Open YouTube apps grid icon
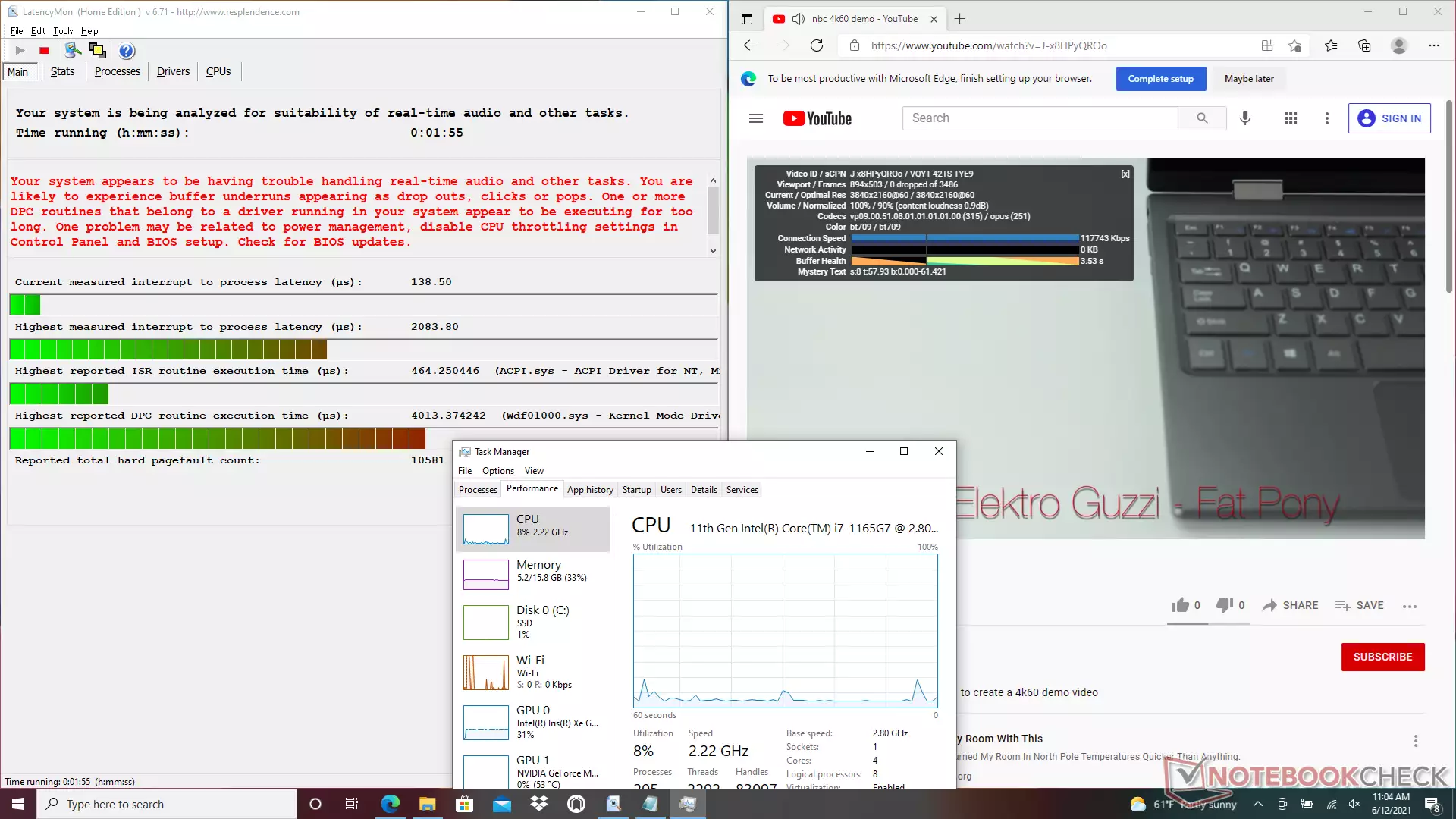1456x819 pixels. 1290,118
